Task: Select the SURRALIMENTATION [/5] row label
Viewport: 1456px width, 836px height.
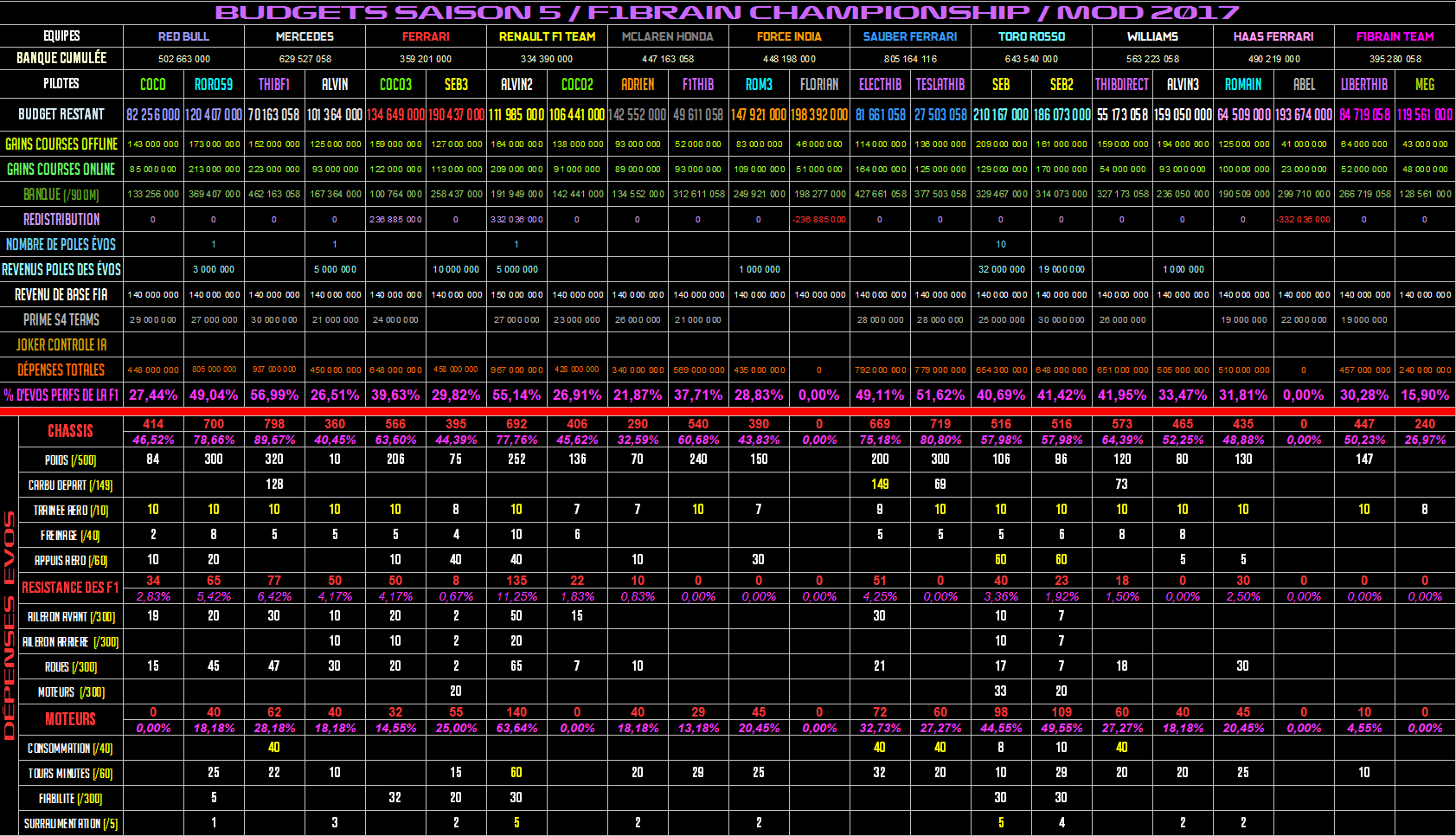Action: pos(70,824)
